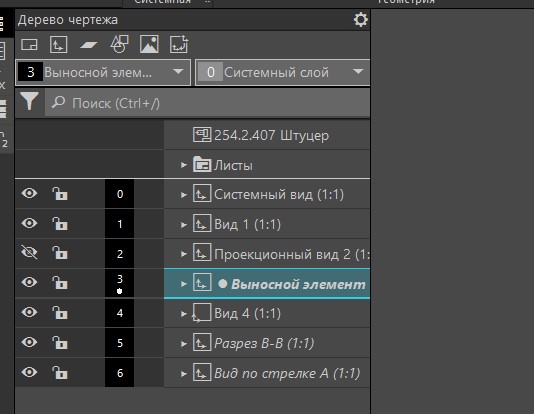Image resolution: width=534 pixels, height=414 pixels.
Task: Click Вид 4 view type icon
Action: pos(202,313)
